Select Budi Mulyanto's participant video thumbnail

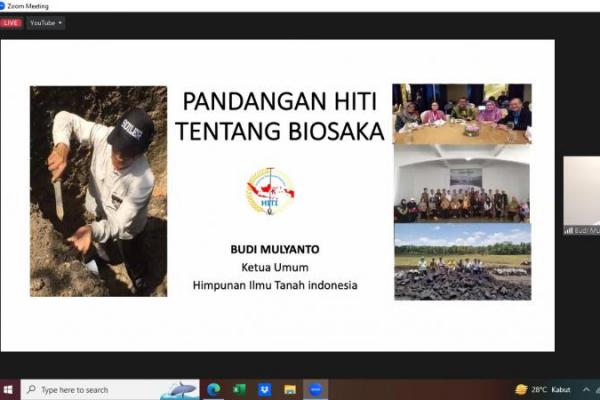pos(582,196)
